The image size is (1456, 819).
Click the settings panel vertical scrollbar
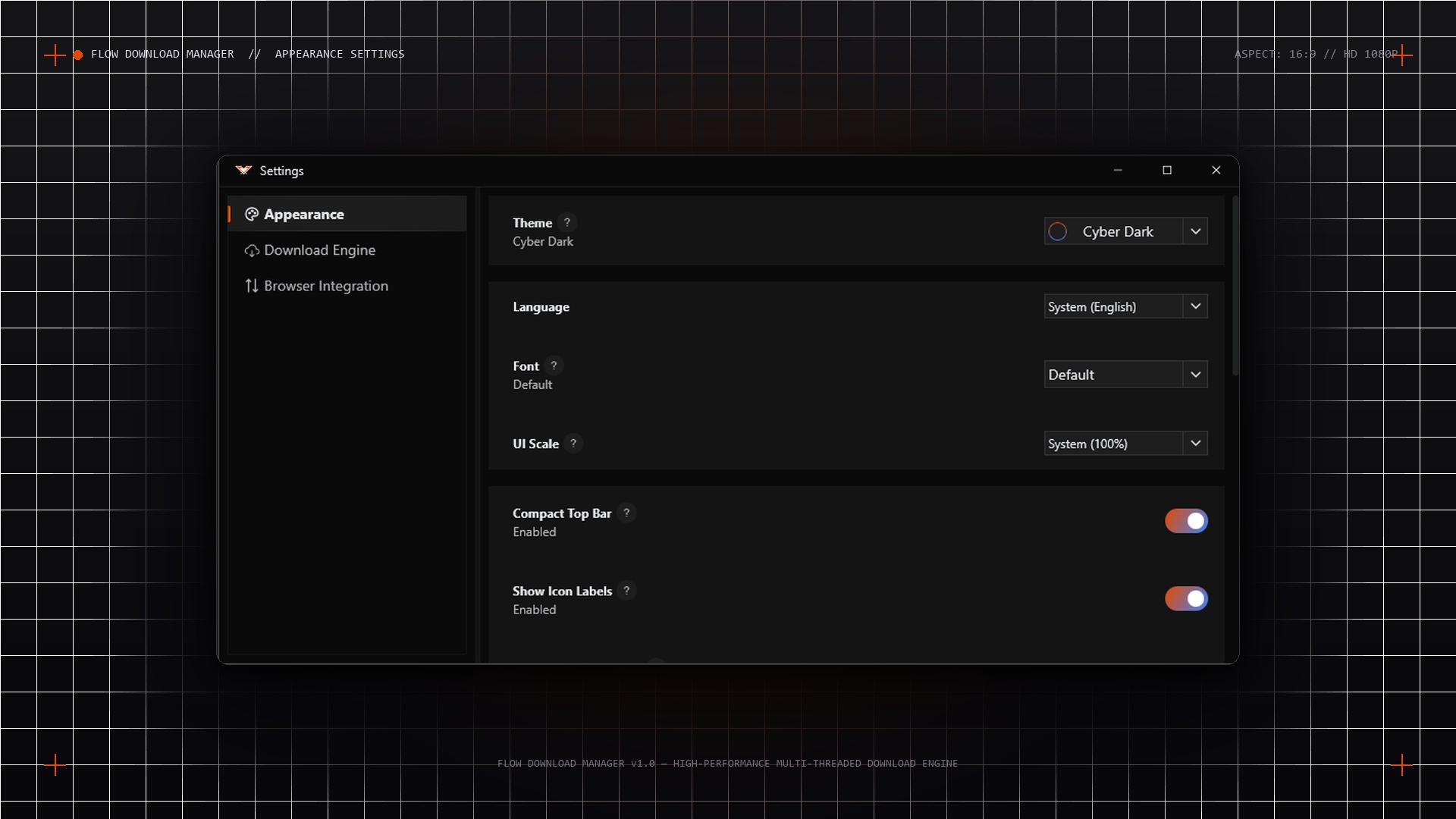click(1235, 286)
